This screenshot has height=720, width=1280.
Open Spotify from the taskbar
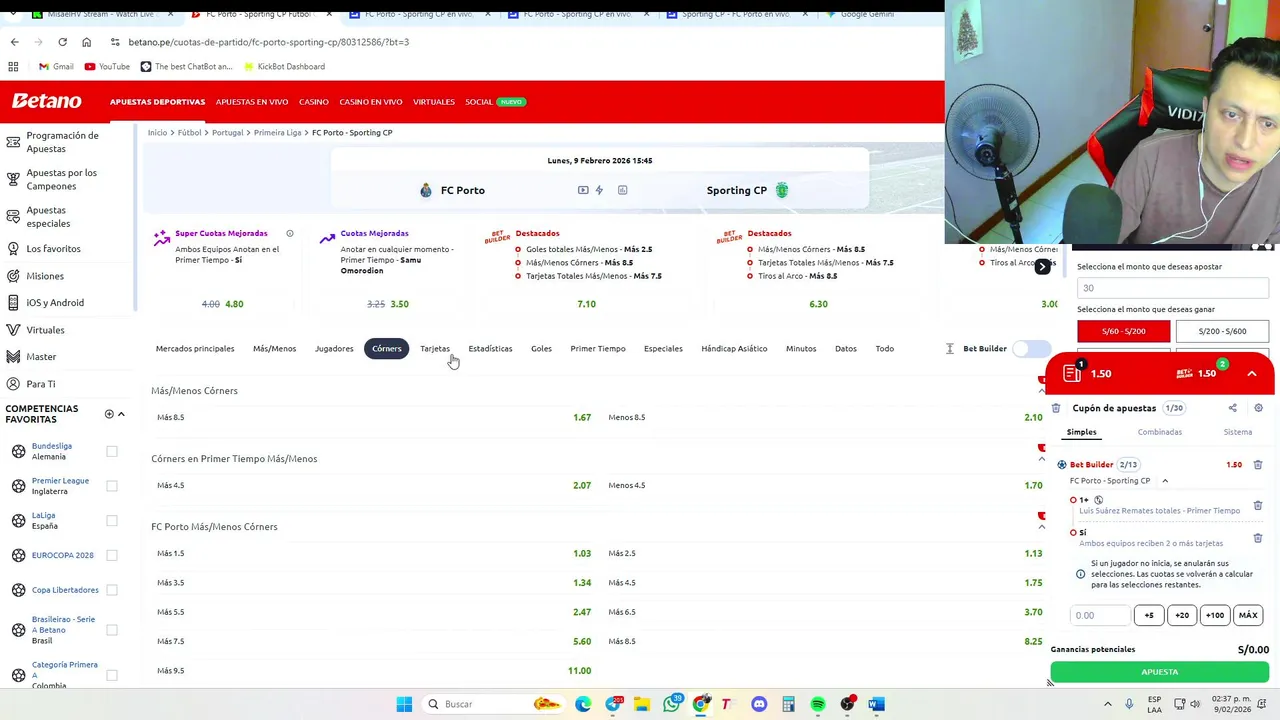click(x=818, y=704)
